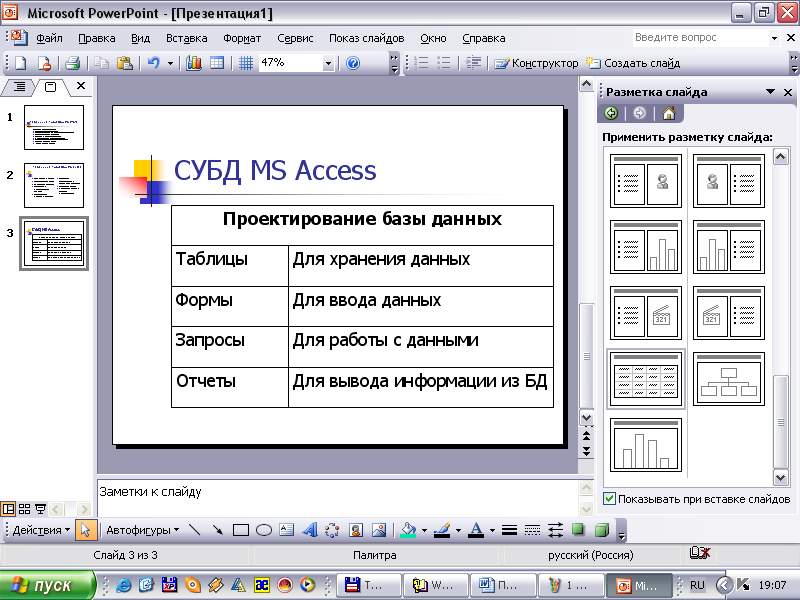800x600 pixels.
Task: Switch to Slide Sorter view button
Action: coord(24,509)
